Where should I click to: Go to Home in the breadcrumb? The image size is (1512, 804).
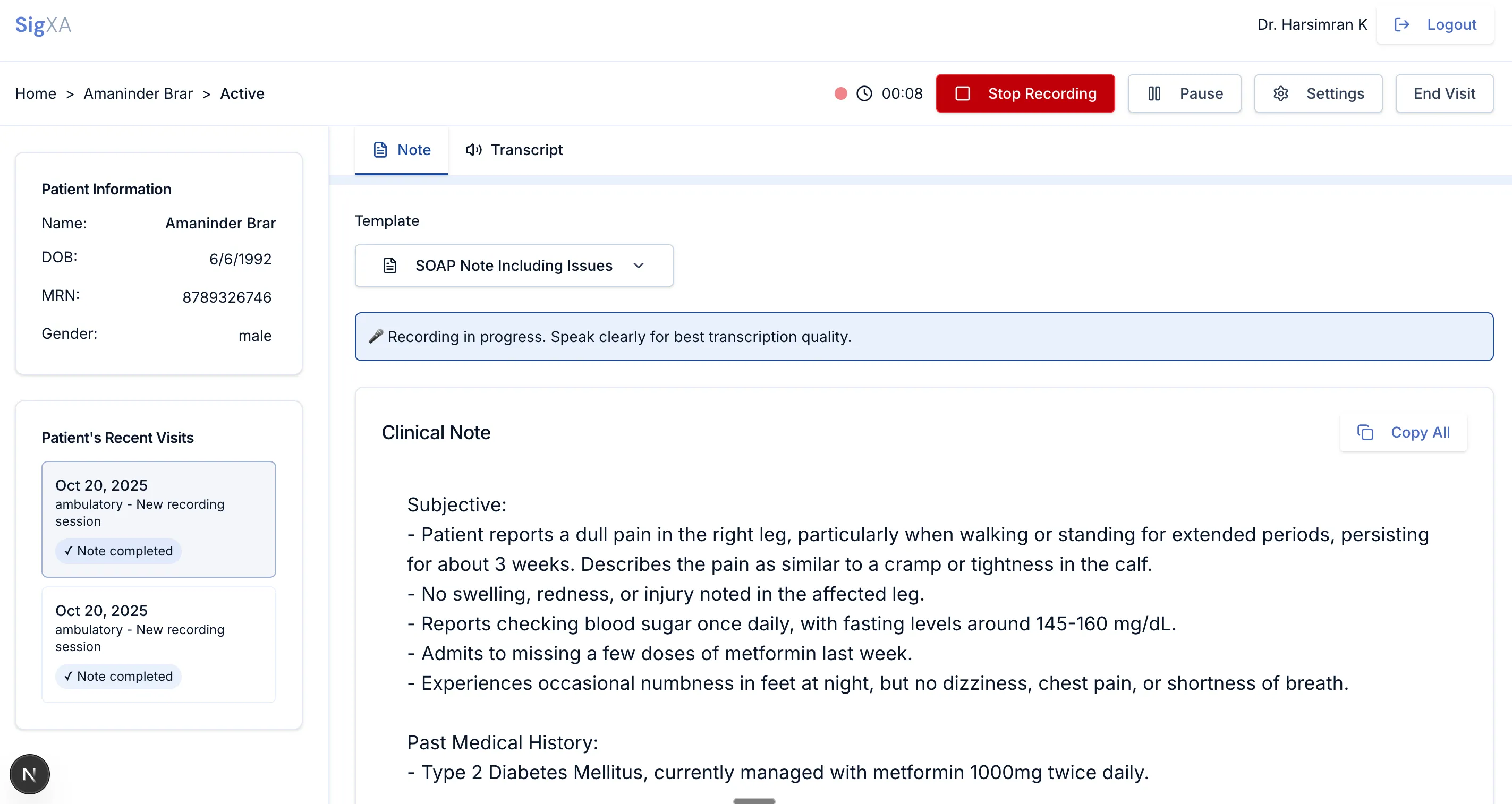(x=35, y=93)
